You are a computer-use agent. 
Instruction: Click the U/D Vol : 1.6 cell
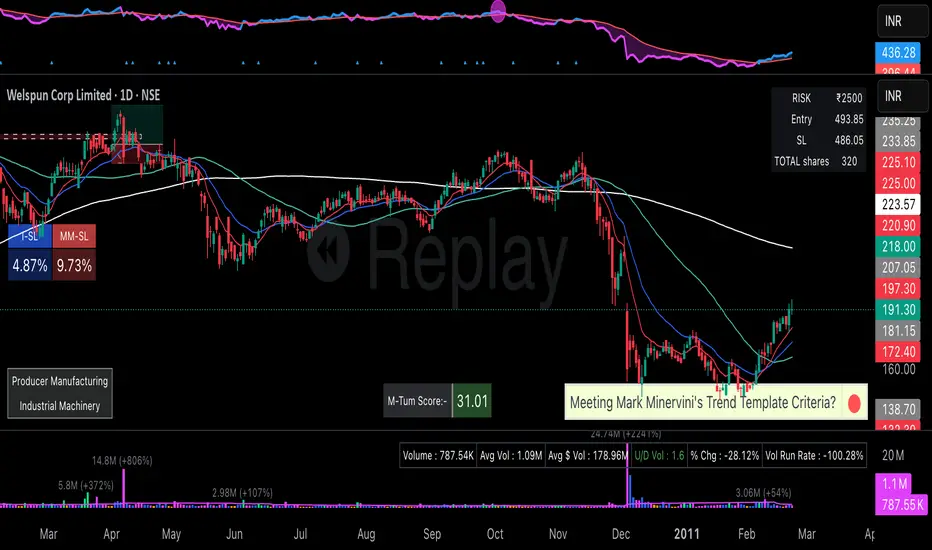tap(659, 456)
